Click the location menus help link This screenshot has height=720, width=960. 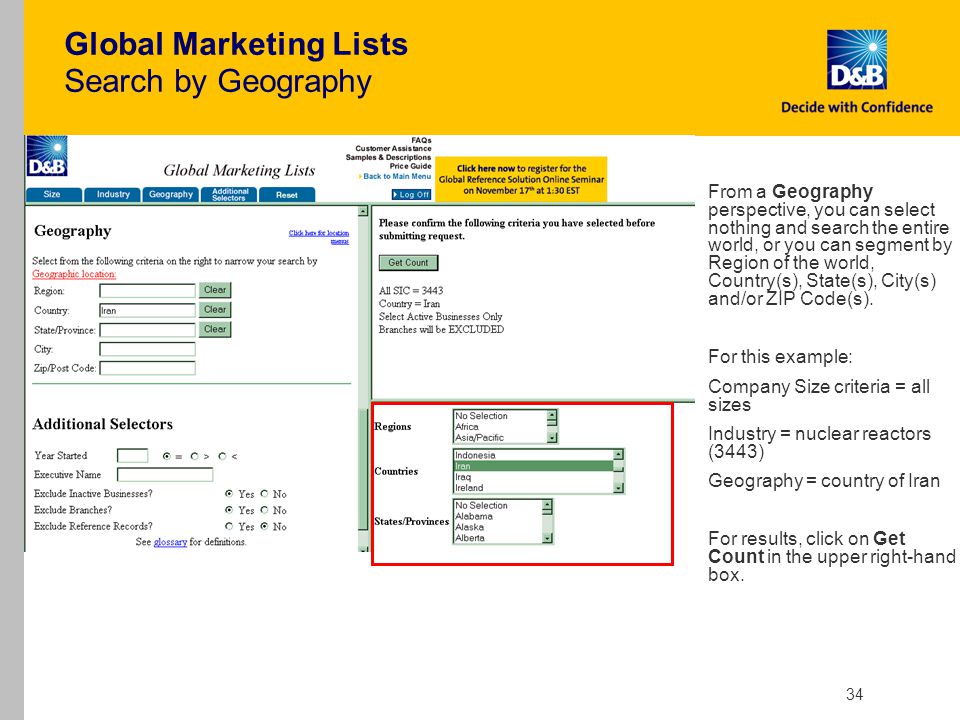(x=319, y=237)
